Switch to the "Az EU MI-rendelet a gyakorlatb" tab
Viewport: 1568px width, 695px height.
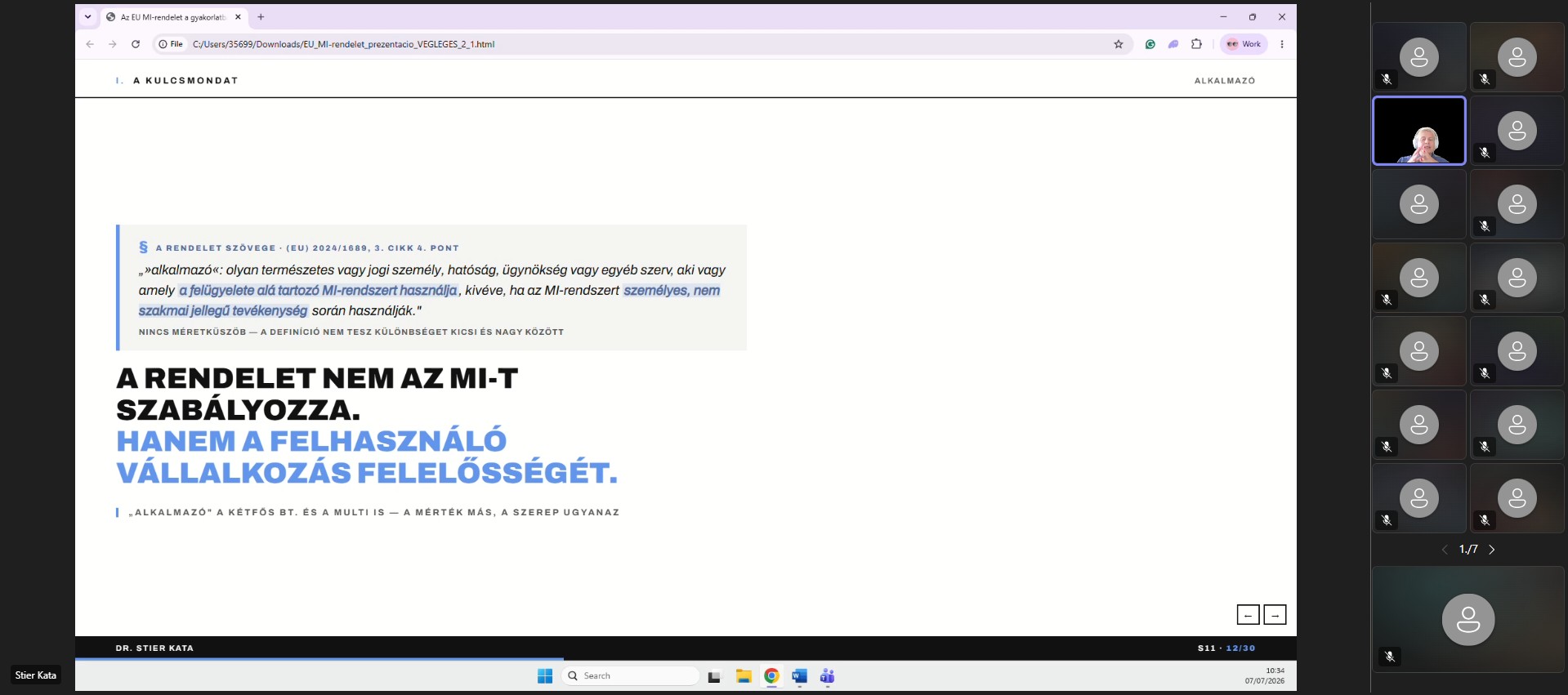pos(172,17)
